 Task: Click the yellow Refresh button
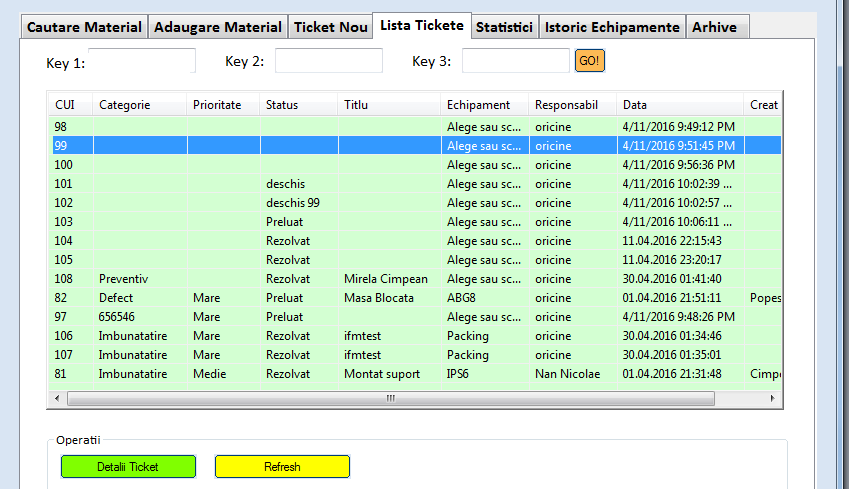[x=282, y=467]
